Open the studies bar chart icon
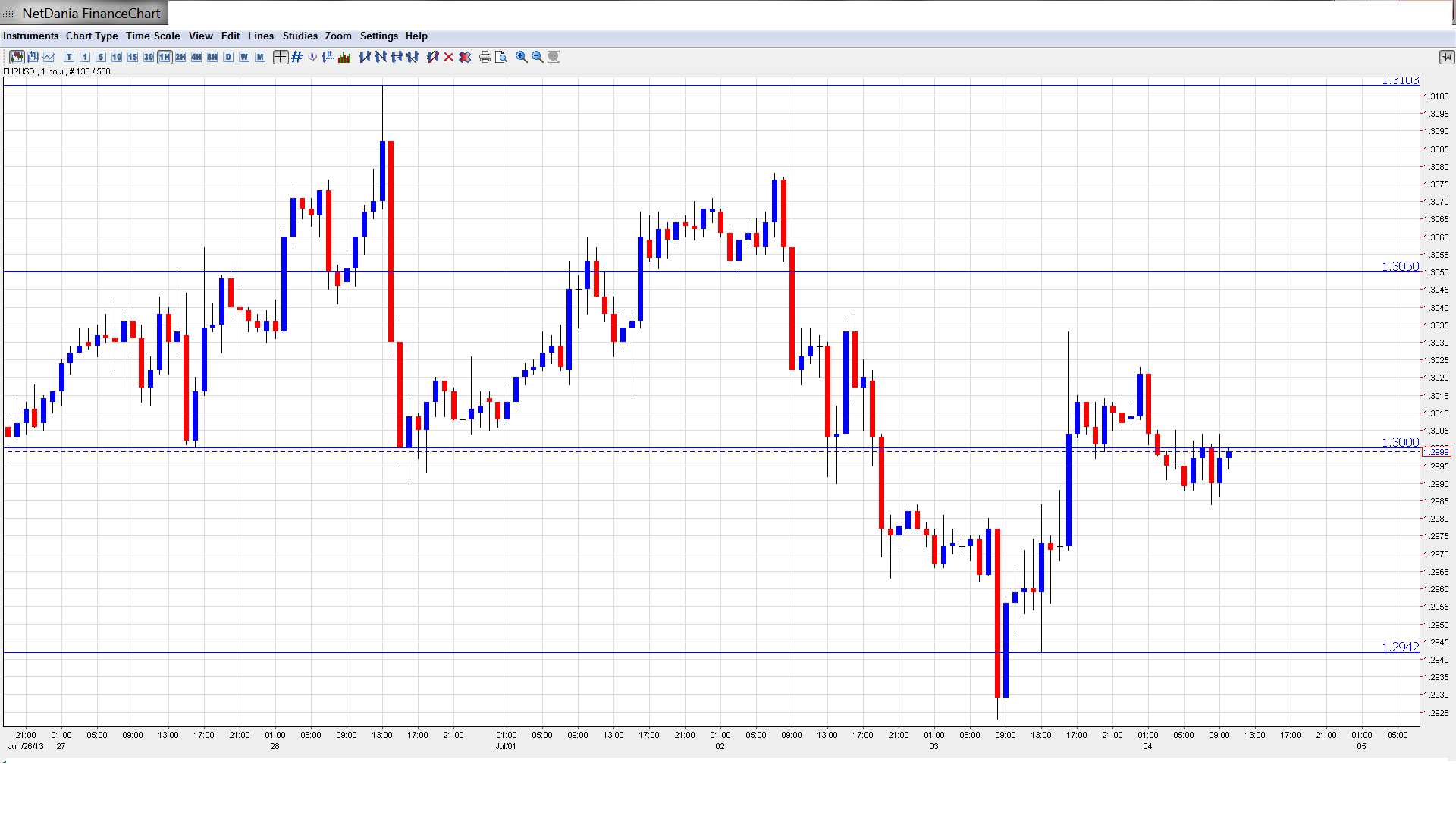This screenshot has height=819, width=1456. 344,57
